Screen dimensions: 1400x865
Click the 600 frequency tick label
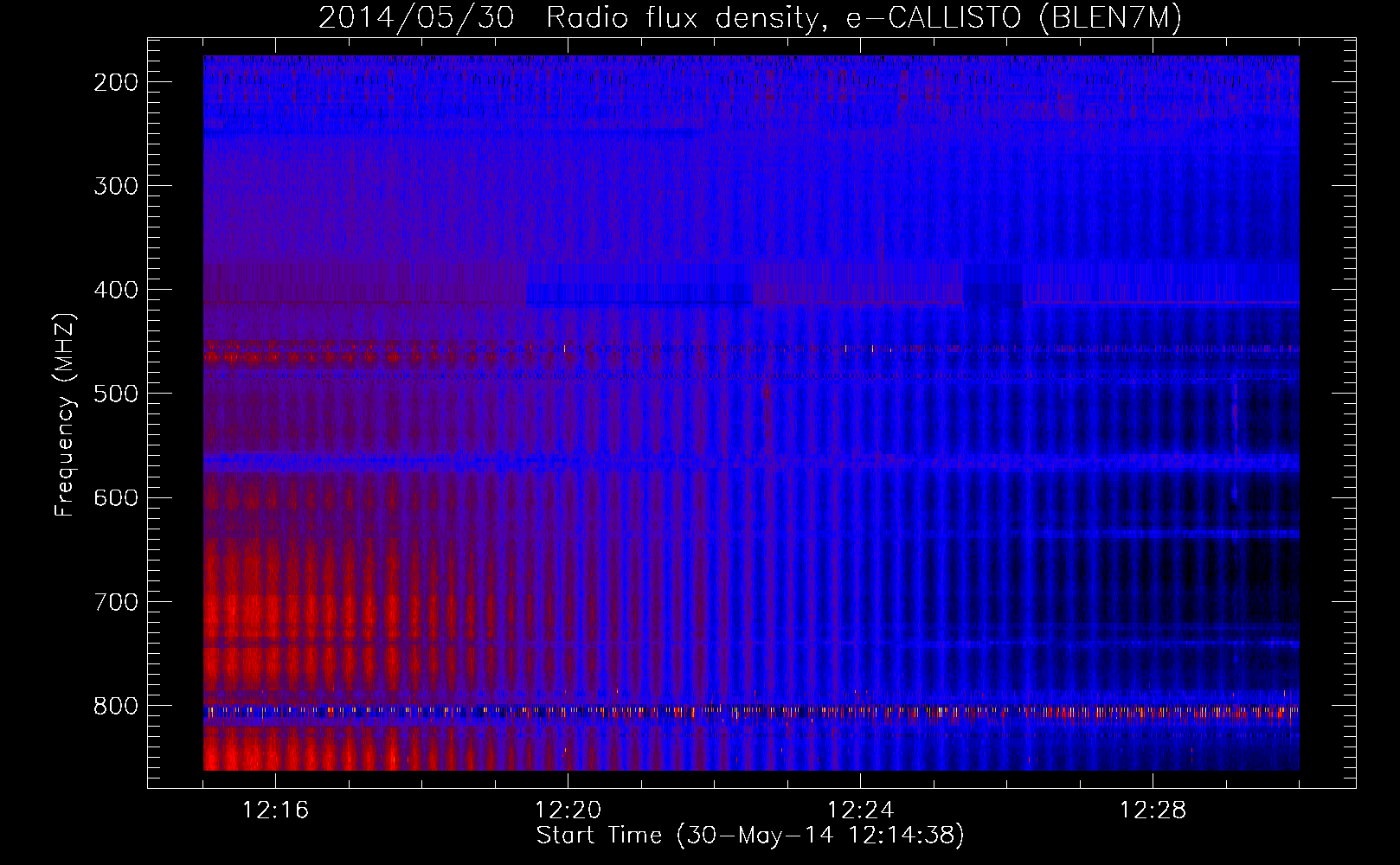coord(116,497)
